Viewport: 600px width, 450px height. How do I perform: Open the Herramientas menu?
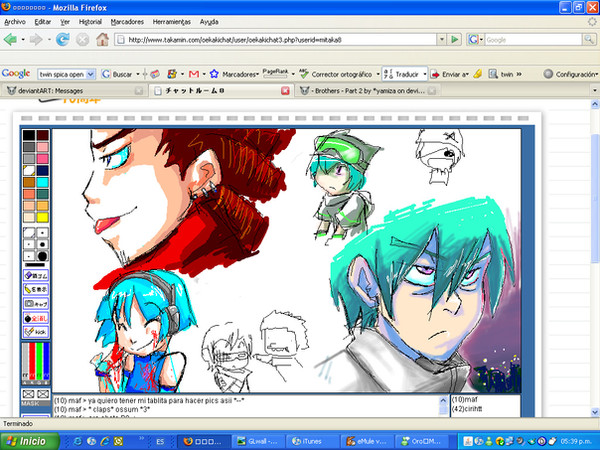(x=171, y=22)
